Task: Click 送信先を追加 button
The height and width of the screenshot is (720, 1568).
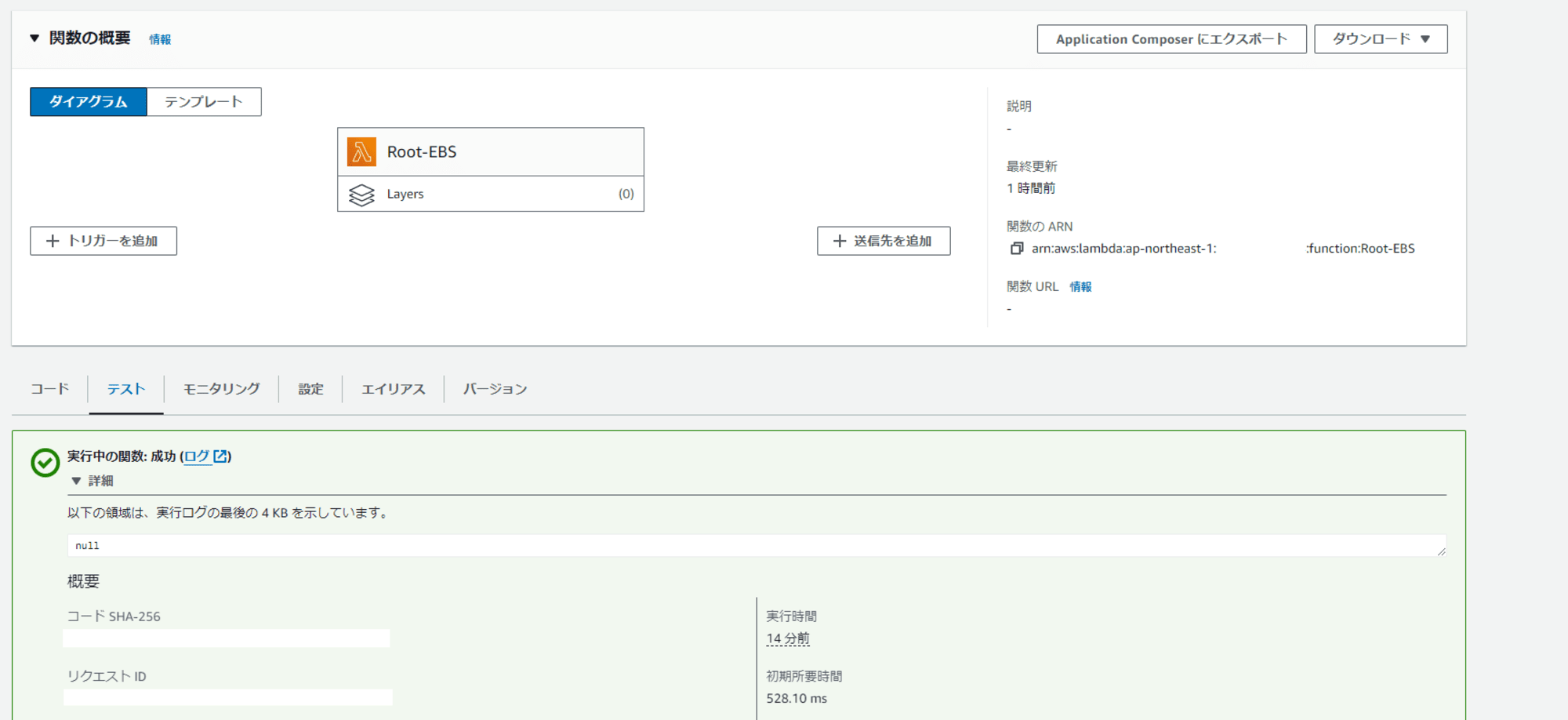Action: [884, 241]
